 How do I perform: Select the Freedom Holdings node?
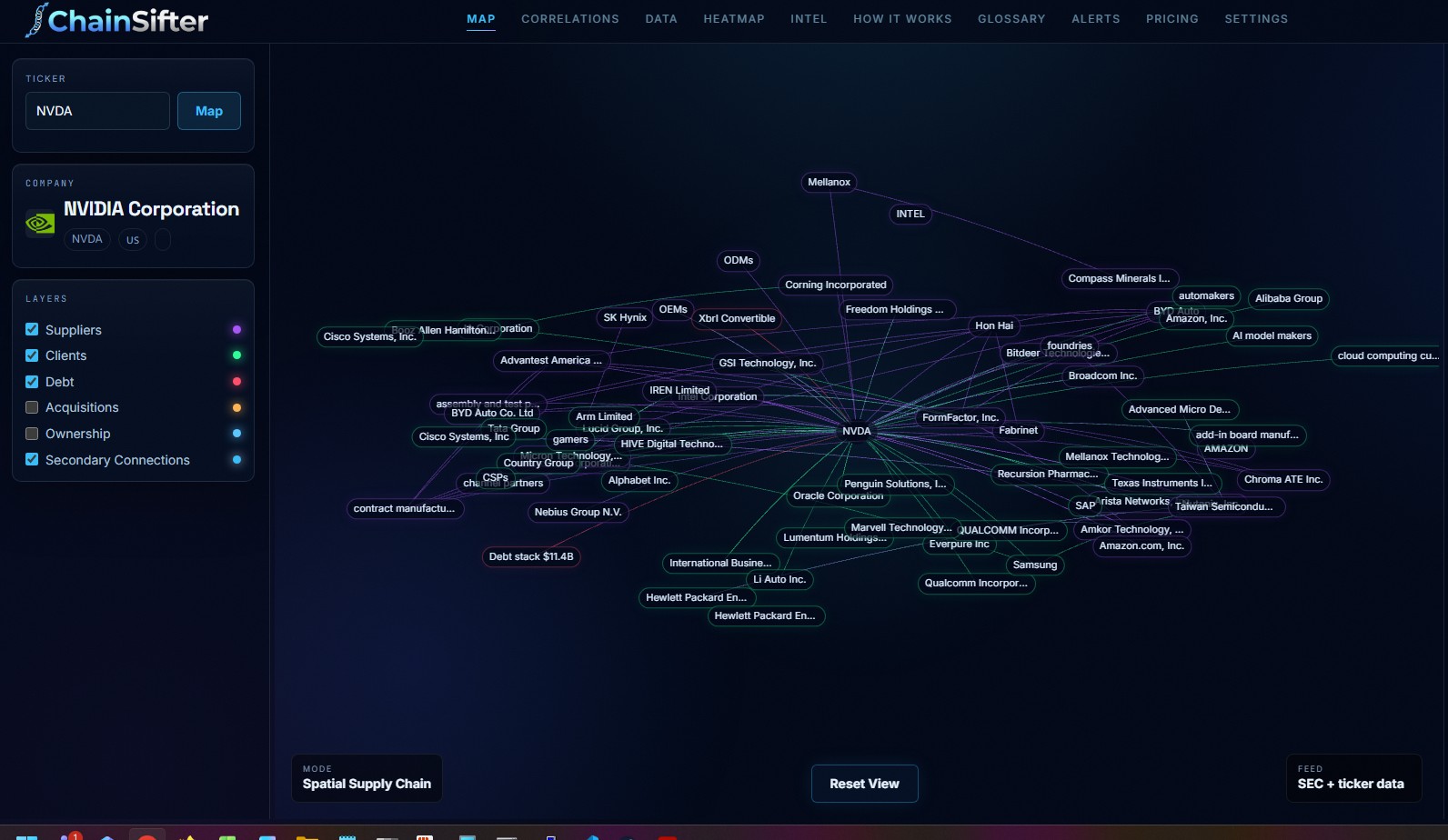tap(896, 309)
